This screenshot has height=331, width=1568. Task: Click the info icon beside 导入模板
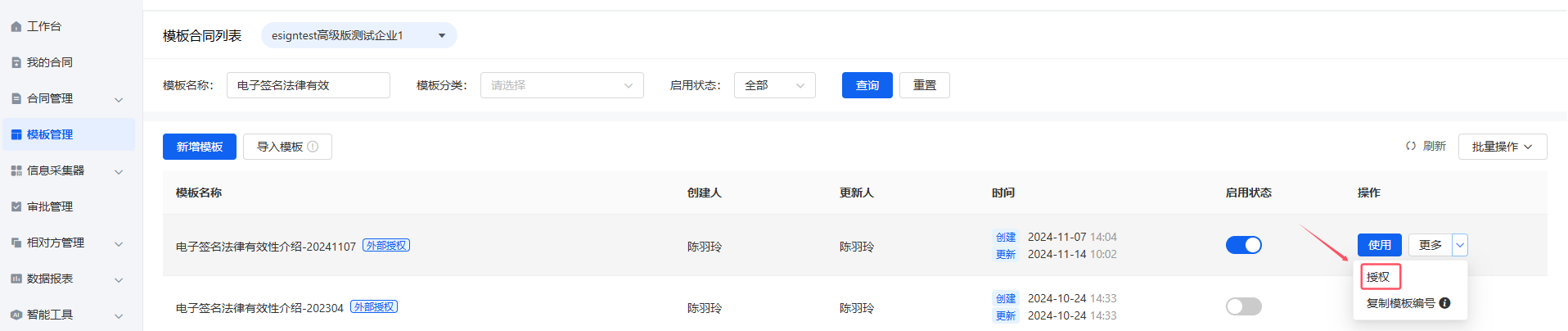tap(313, 147)
